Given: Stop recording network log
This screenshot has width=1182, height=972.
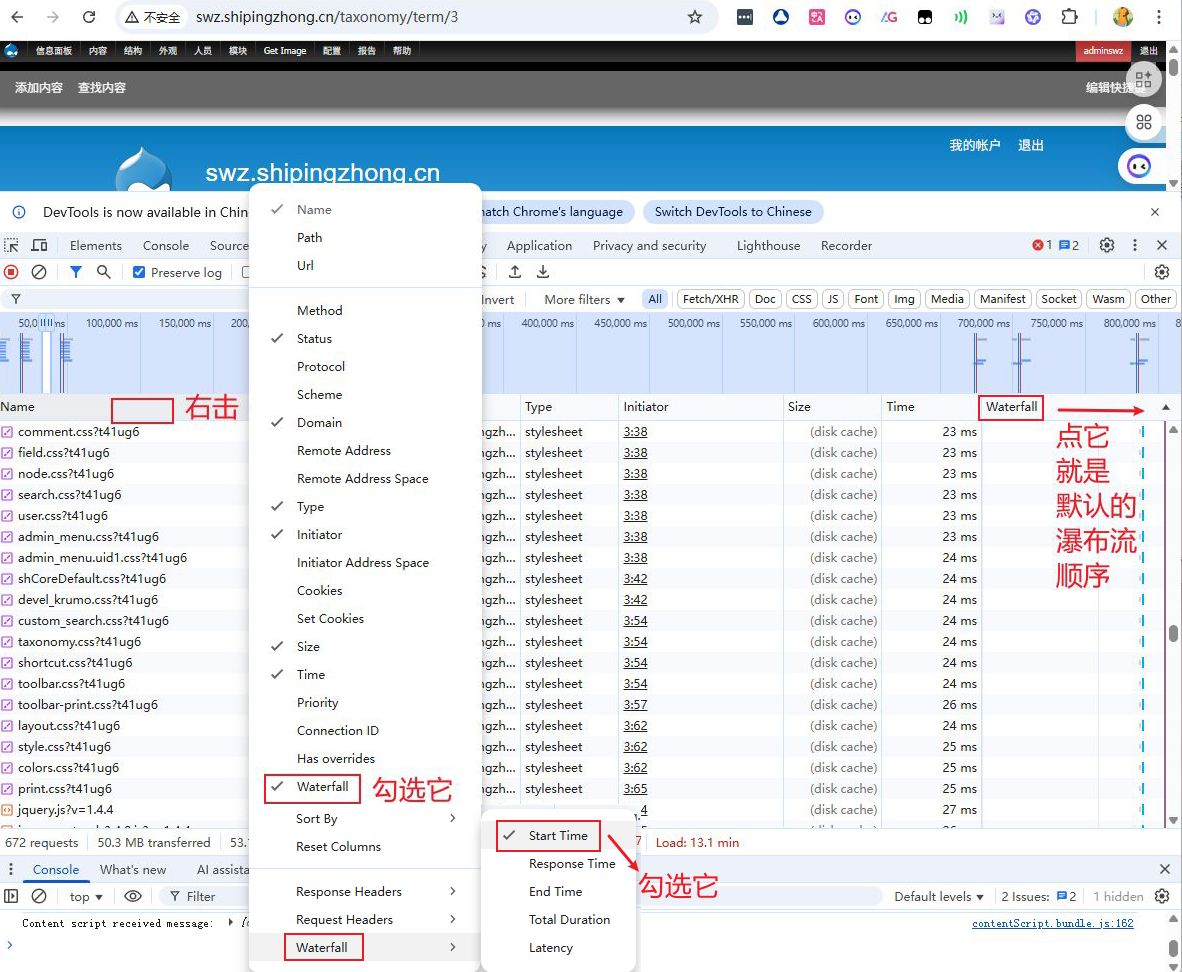Looking at the screenshot, I should point(11,272).
